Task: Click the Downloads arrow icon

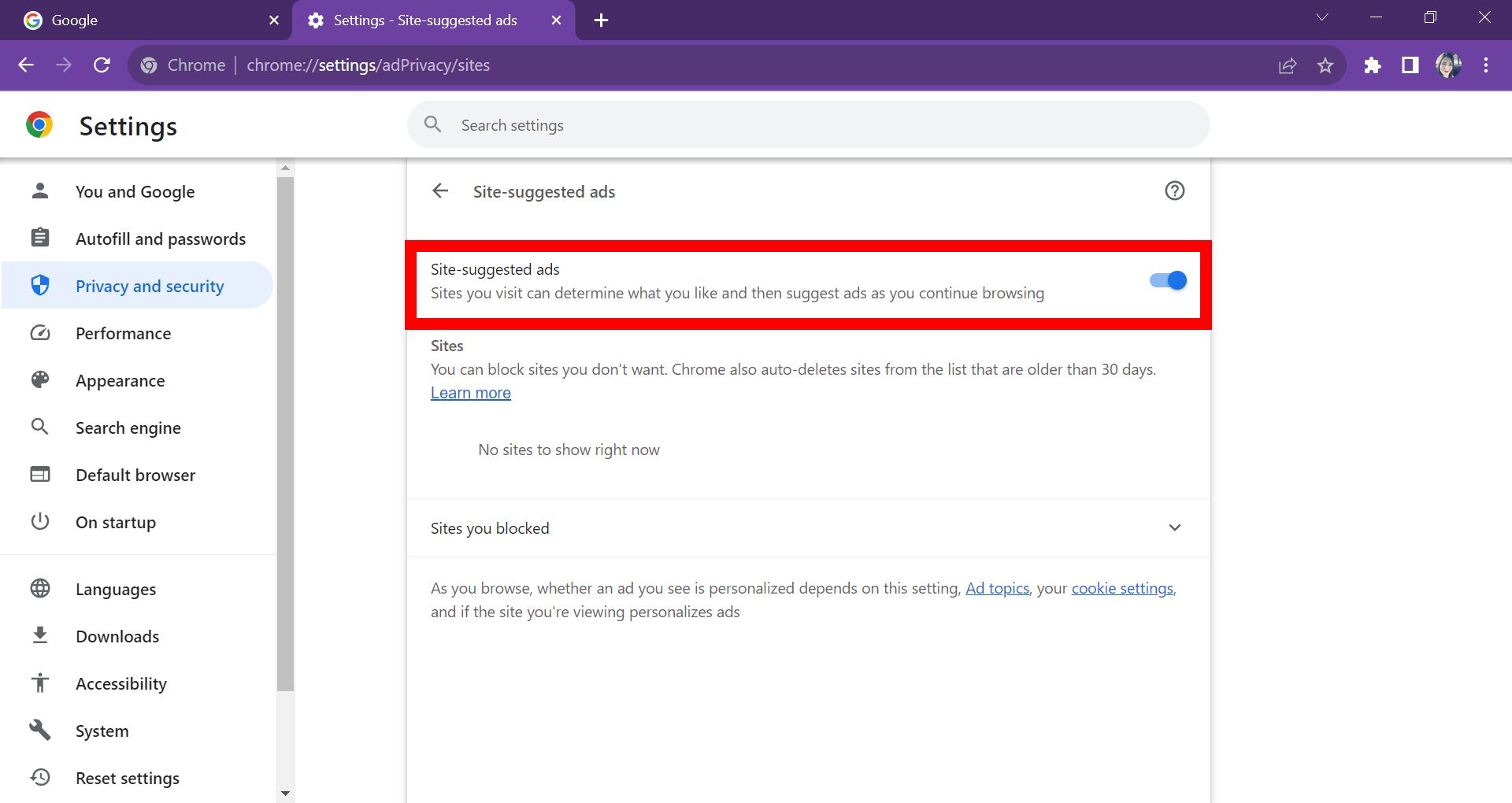Action: 39,635
